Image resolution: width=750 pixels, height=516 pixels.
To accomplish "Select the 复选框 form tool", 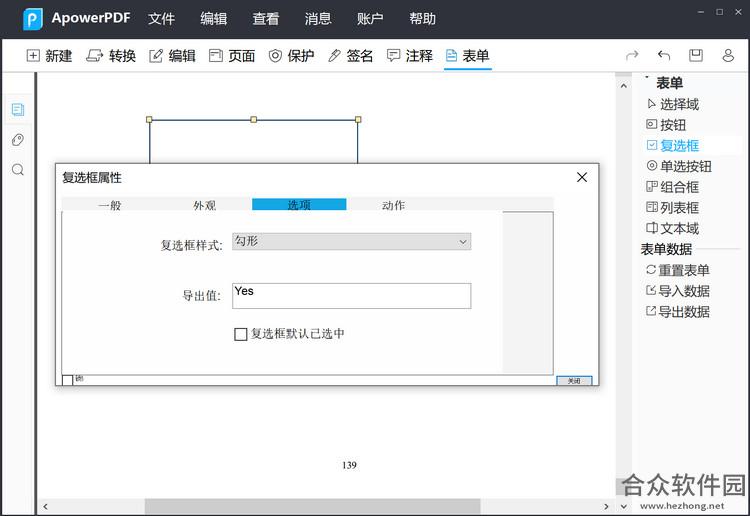I will coord(673,145).
